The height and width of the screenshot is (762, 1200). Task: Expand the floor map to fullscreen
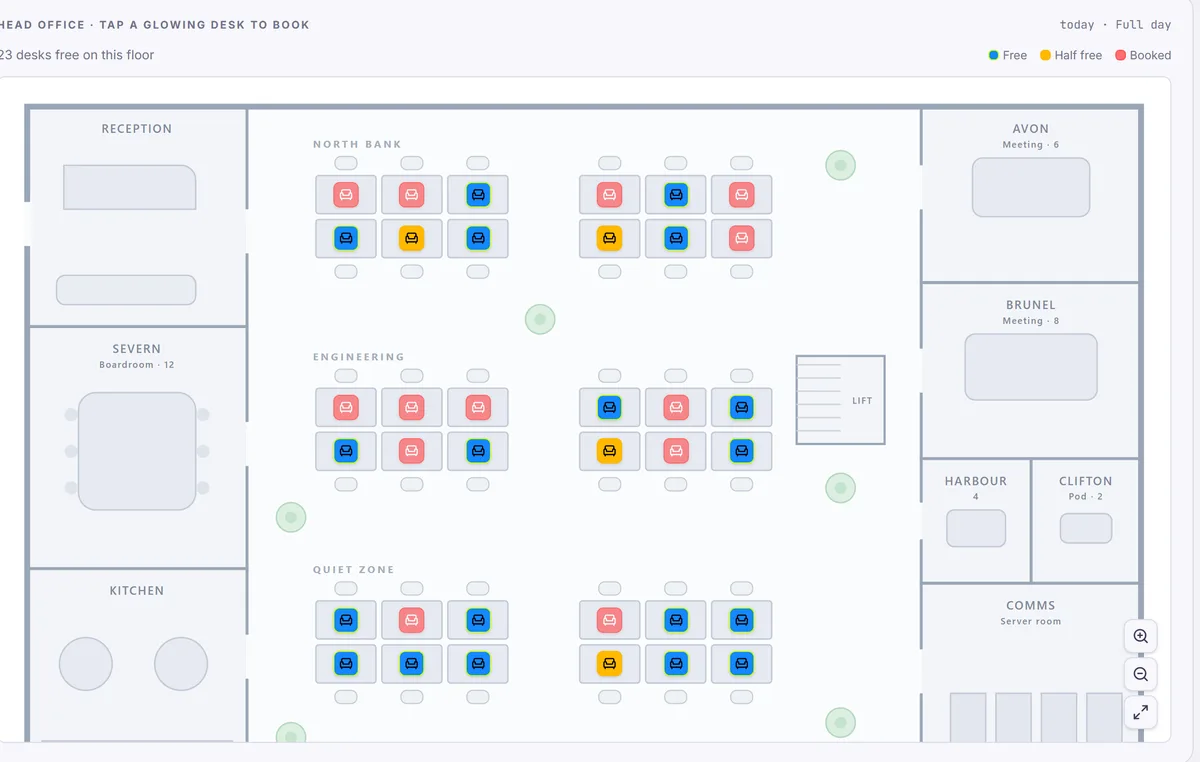coord(1141,713)
